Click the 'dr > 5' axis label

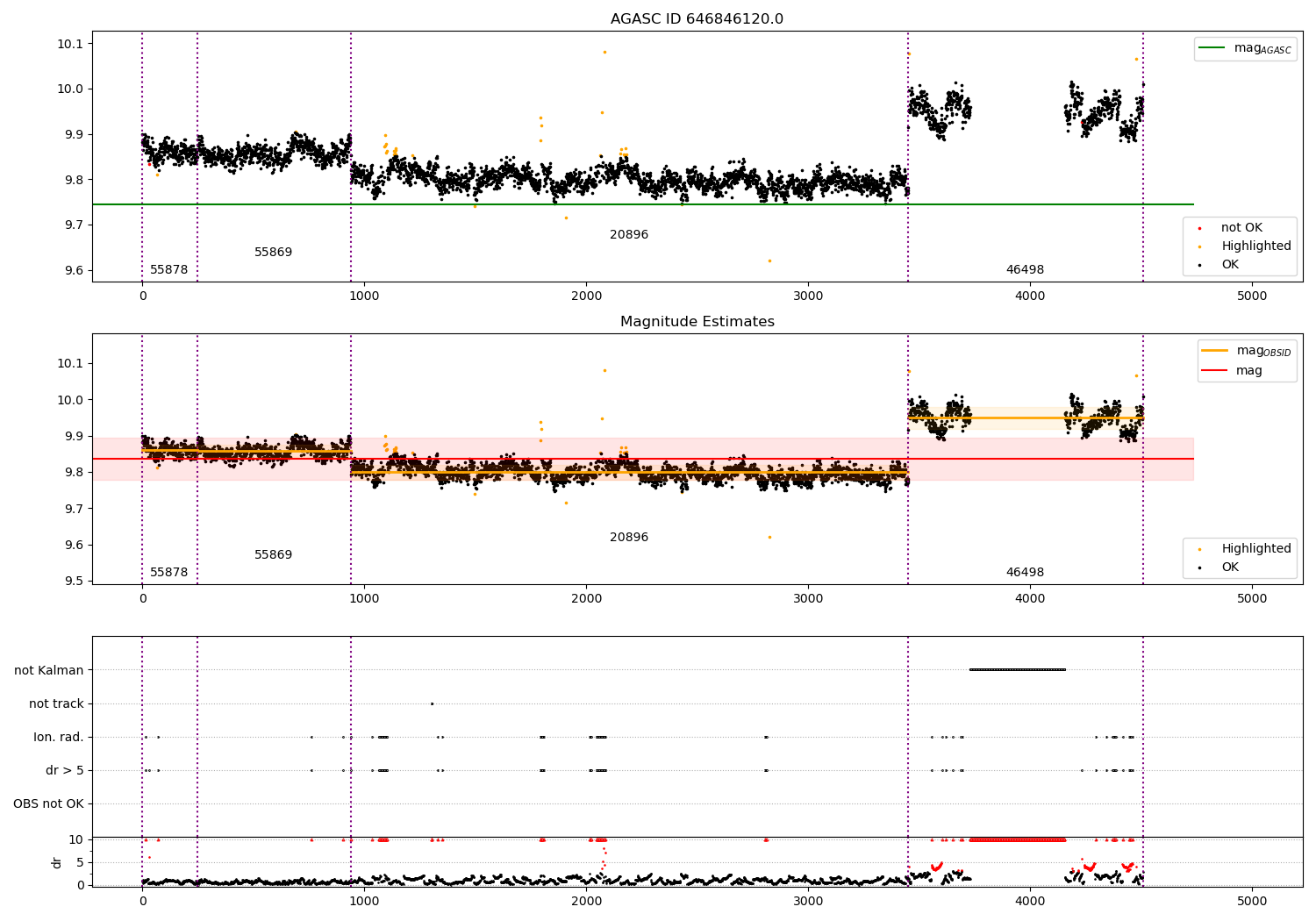pos(65,770)
